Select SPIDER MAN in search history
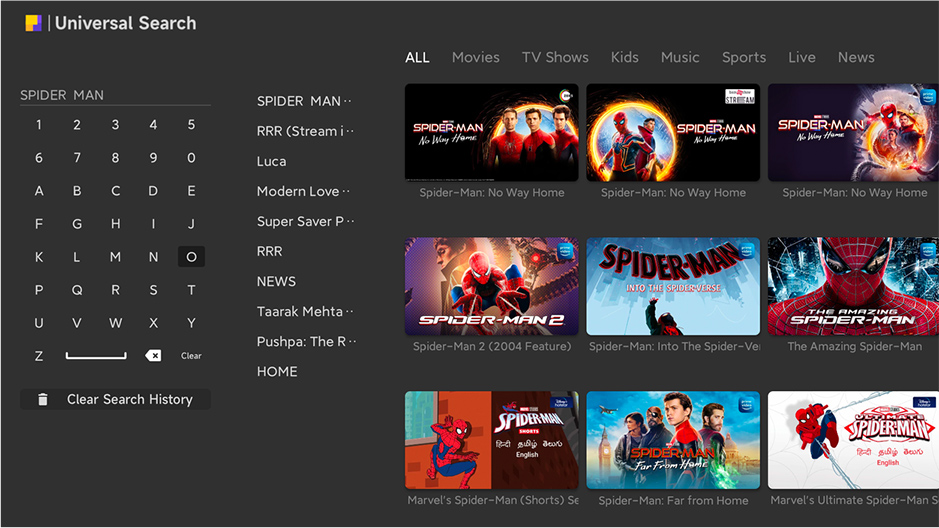This screenshot has width=939, height=528. pos(304,101)
